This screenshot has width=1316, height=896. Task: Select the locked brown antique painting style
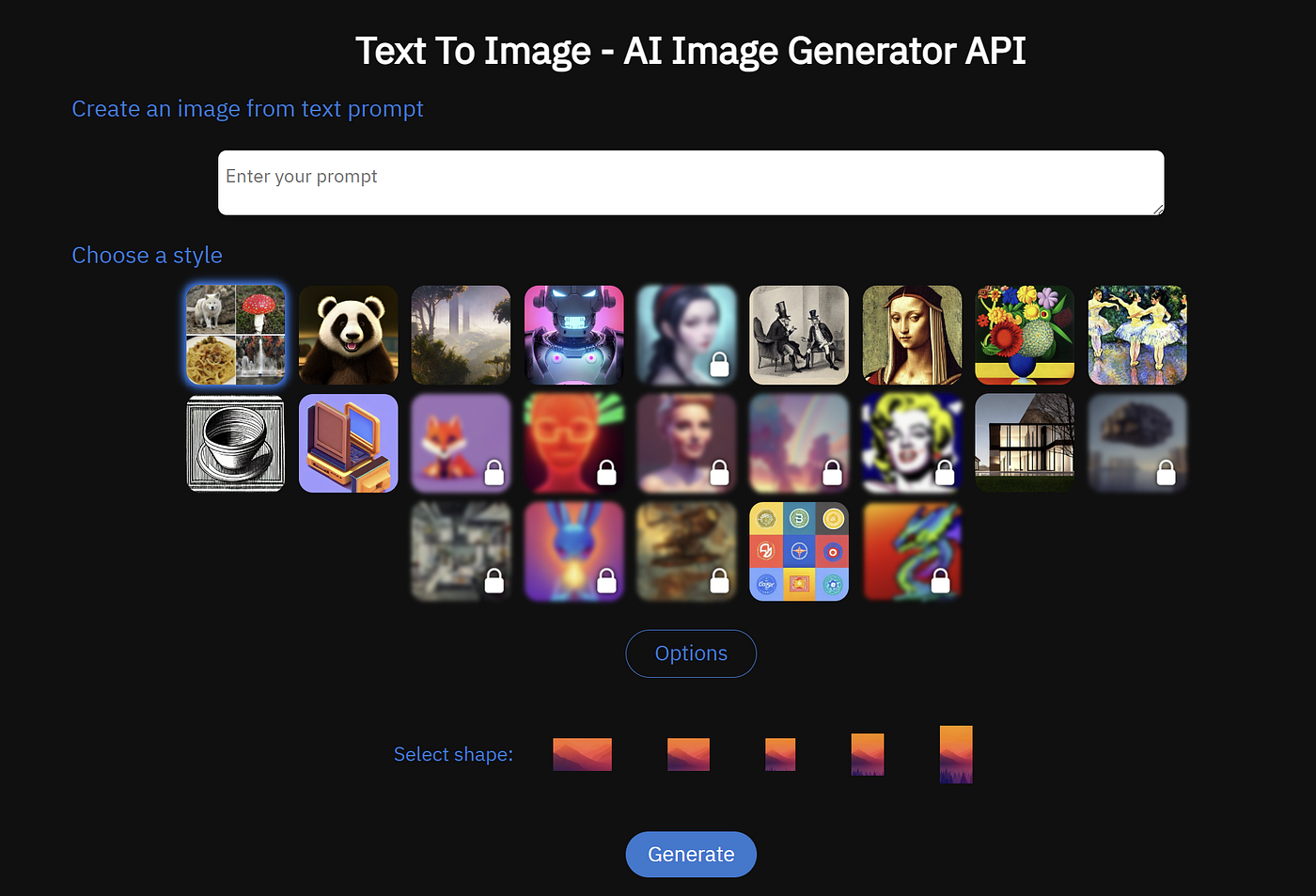point(686,551)
